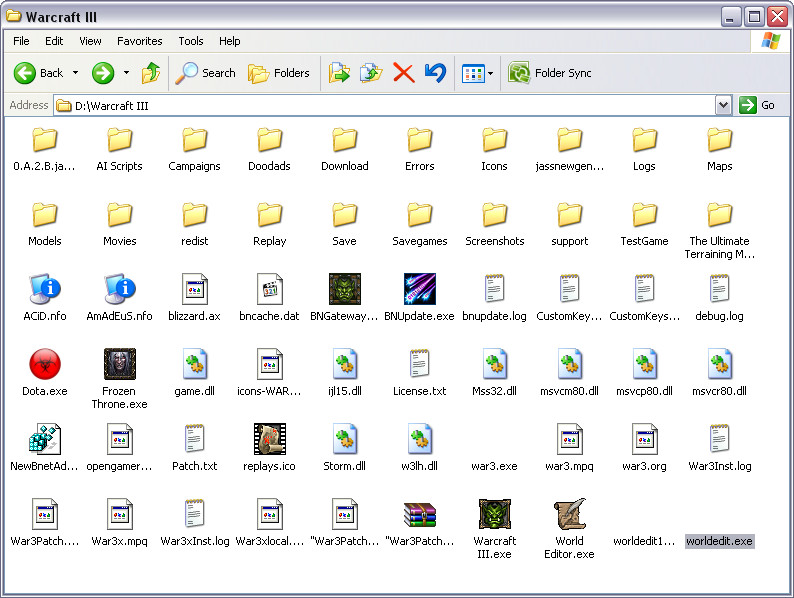The width and height of the screenshot is (794, 598).
Task: Select the War3x.mpq file
Action: pos(120,523)
